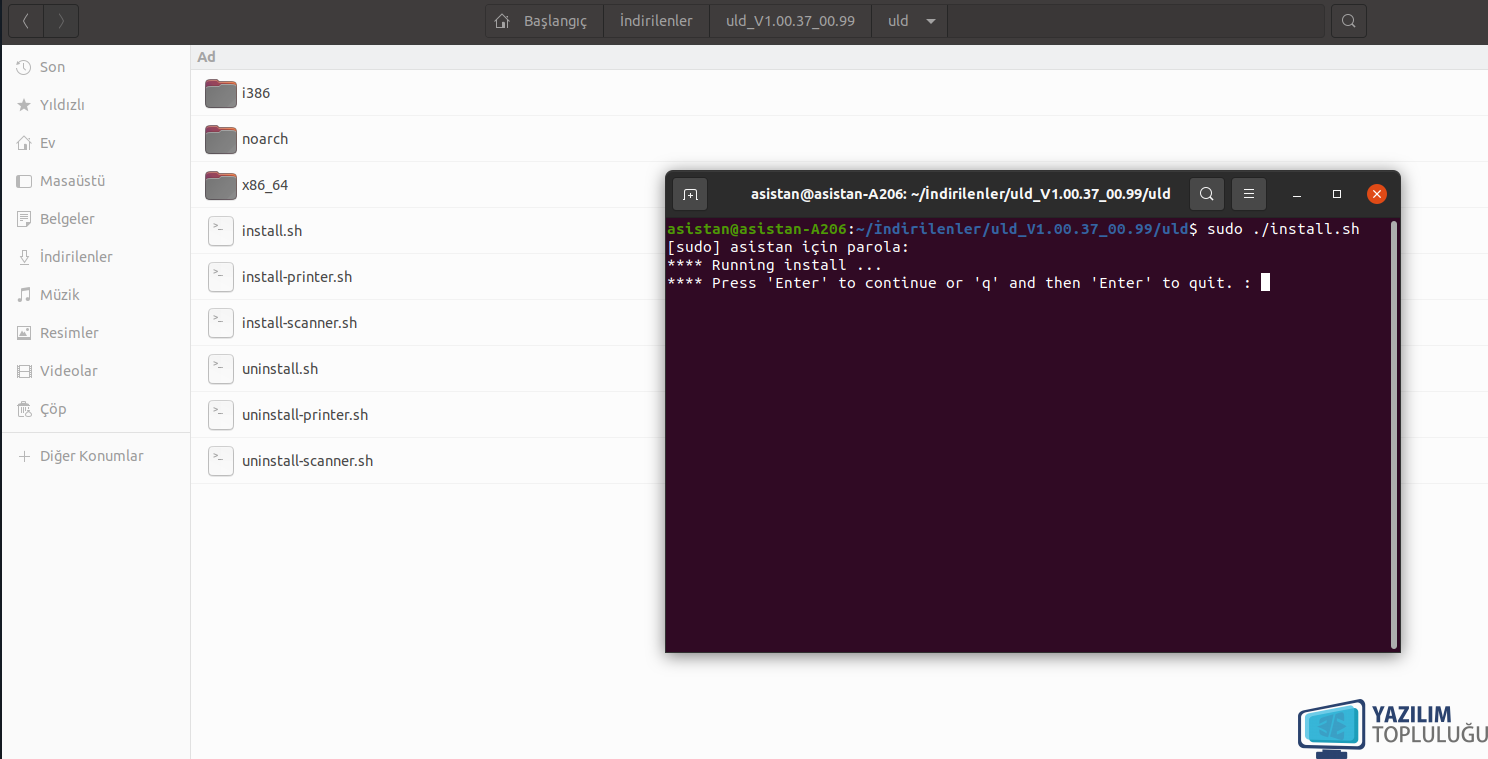Click the 'sudo ./install.sh' command text
This screenshot has width=1488, height=759.
point(1283,229)
